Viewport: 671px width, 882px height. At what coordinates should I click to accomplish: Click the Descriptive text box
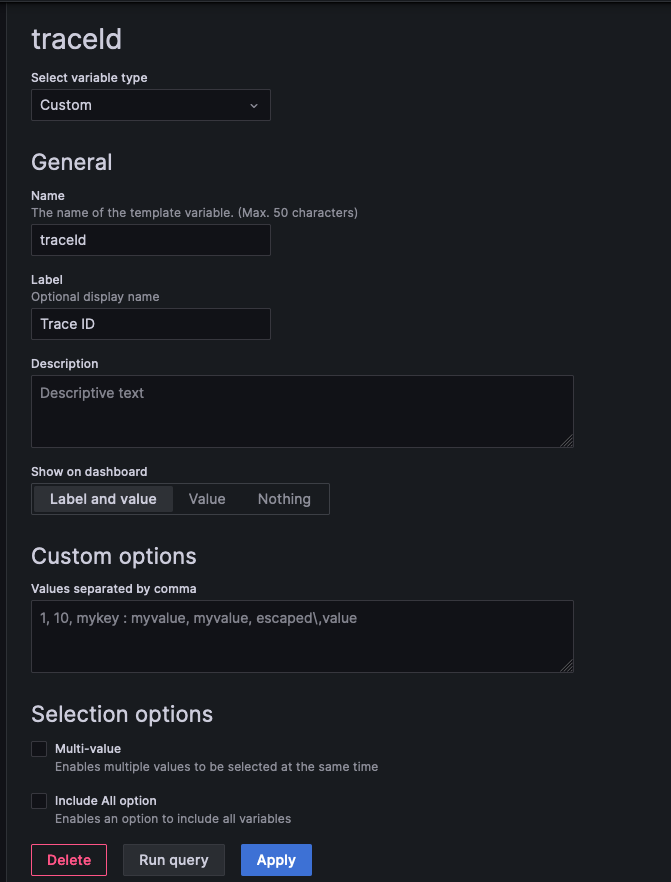(x=300, y=411)
